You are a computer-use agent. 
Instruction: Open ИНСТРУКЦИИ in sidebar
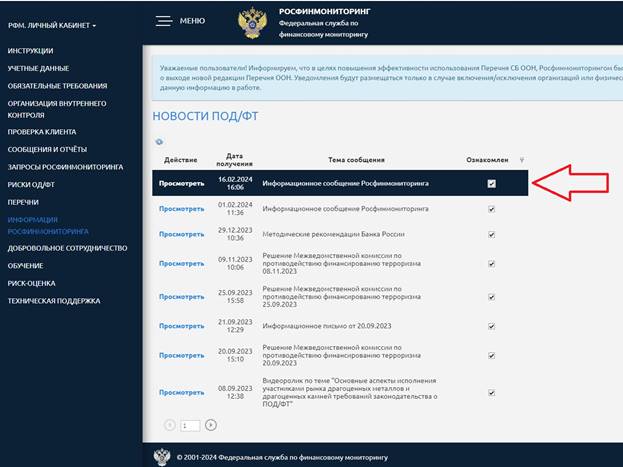[31, 51]
